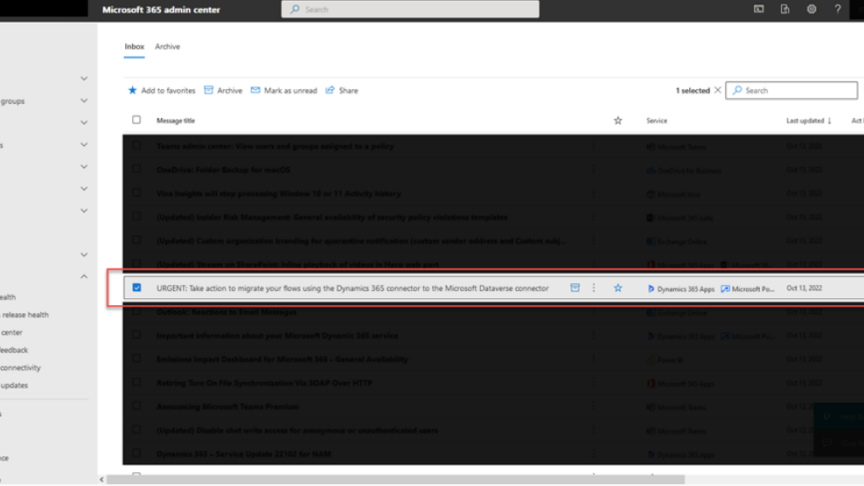Expand the groups section chevron in sidebar

click(84, 101)
